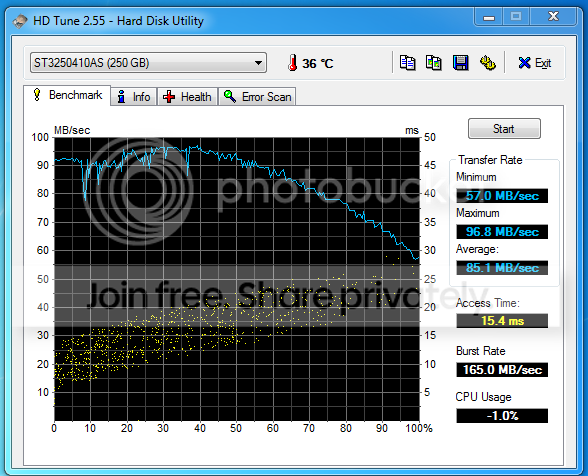Click the Burst Rate label

(x=481, y=351)
